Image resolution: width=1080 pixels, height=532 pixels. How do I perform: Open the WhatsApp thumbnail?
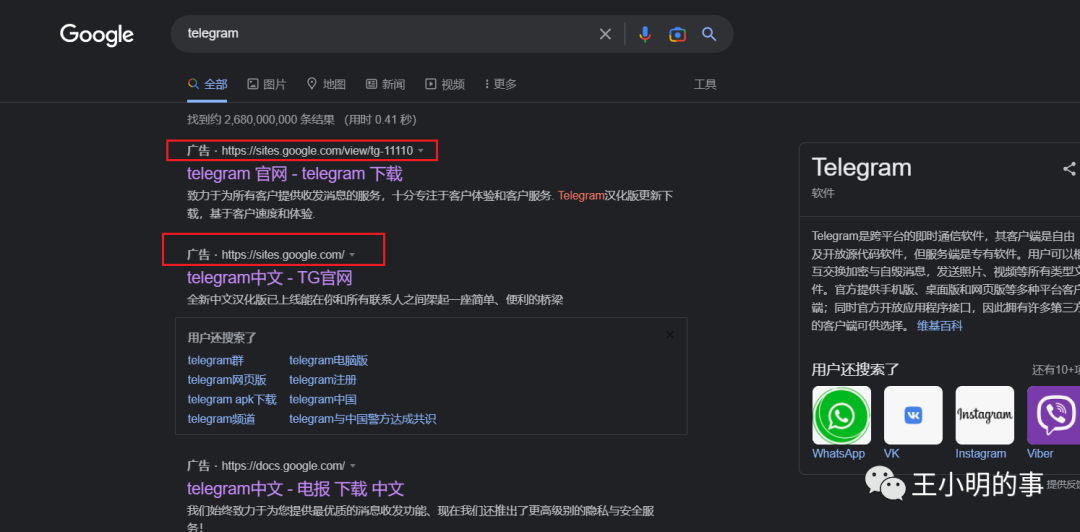[842, 415]
